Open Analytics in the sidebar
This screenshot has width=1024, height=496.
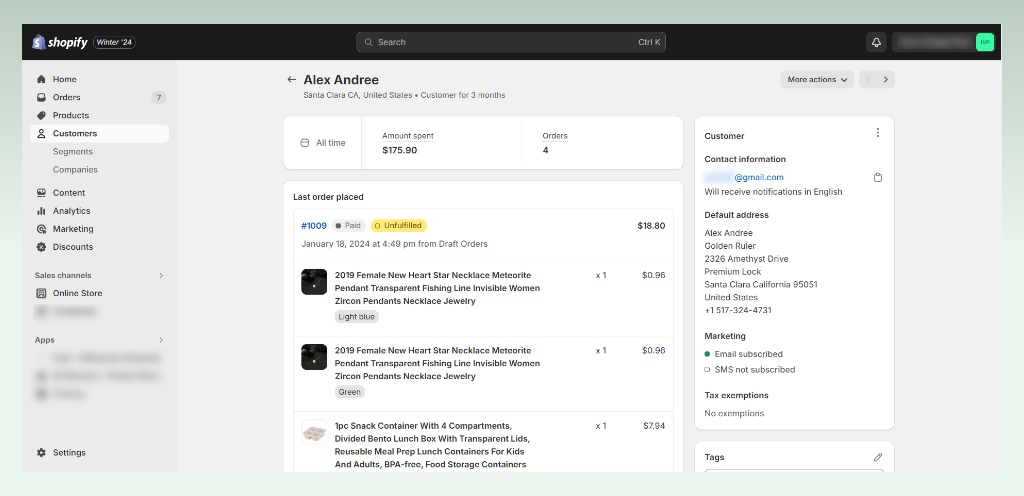click(99, 211)
